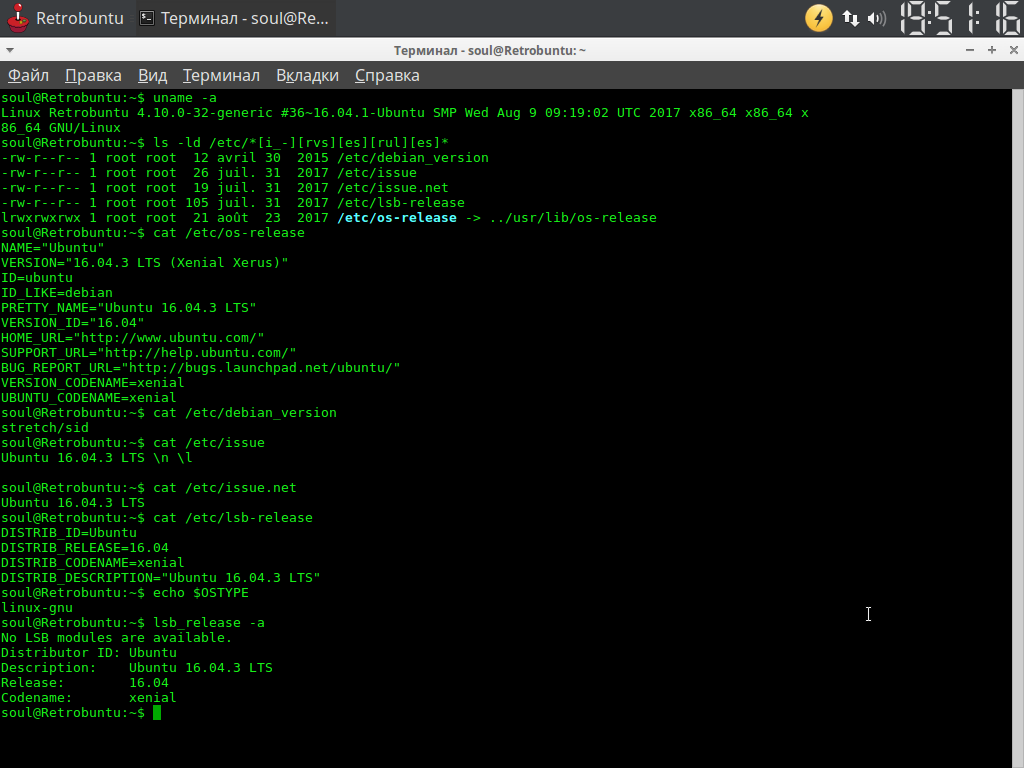This screenshot has height=768, width=1024.
Task: Open the Файл menu
Action: (x=28, y=76)
